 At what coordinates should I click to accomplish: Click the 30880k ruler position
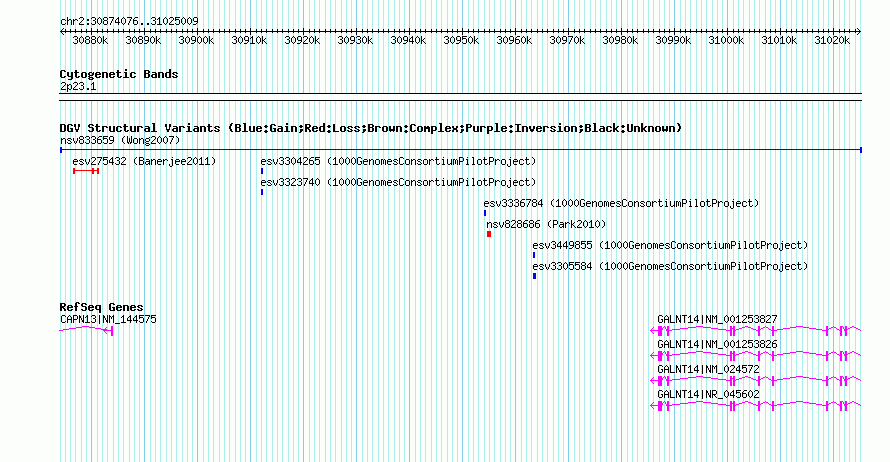coord(90,40)
